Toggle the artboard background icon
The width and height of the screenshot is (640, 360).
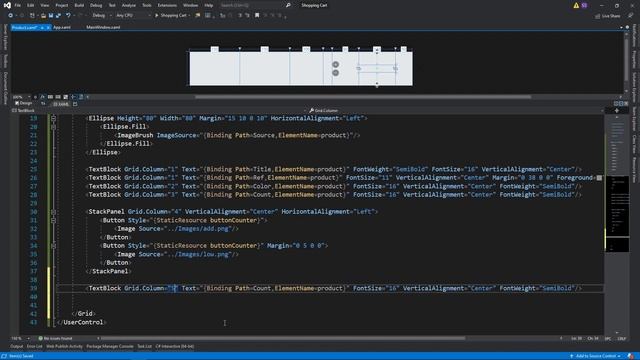point(65,97)
